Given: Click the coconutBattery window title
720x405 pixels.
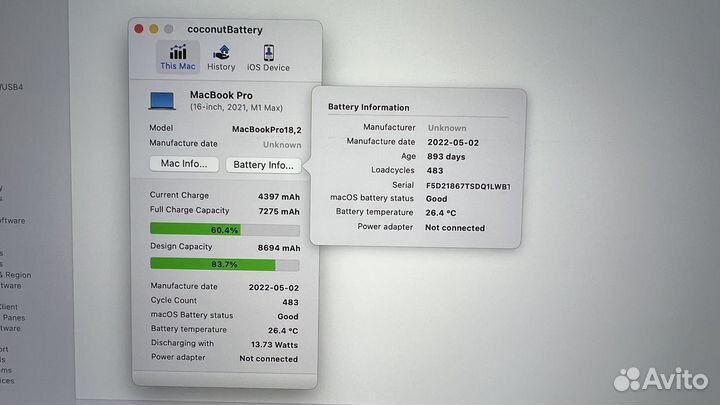Looking at the screenshot, I should click(x=225, y=30).
